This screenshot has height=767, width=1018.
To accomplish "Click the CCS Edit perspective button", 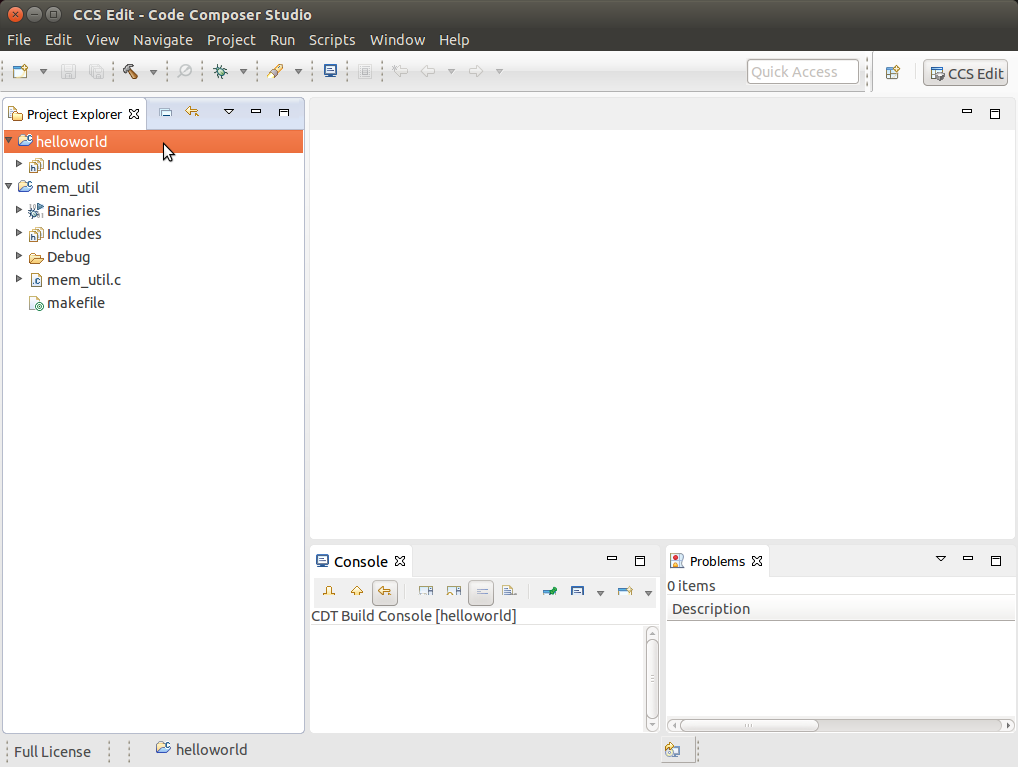I will [x=965, y=73].
